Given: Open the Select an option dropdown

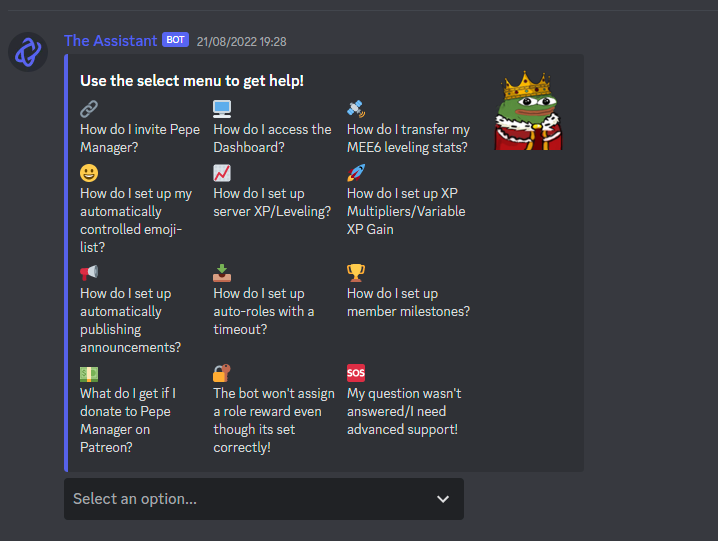Looking at the screenshot, I should (264, 499).
